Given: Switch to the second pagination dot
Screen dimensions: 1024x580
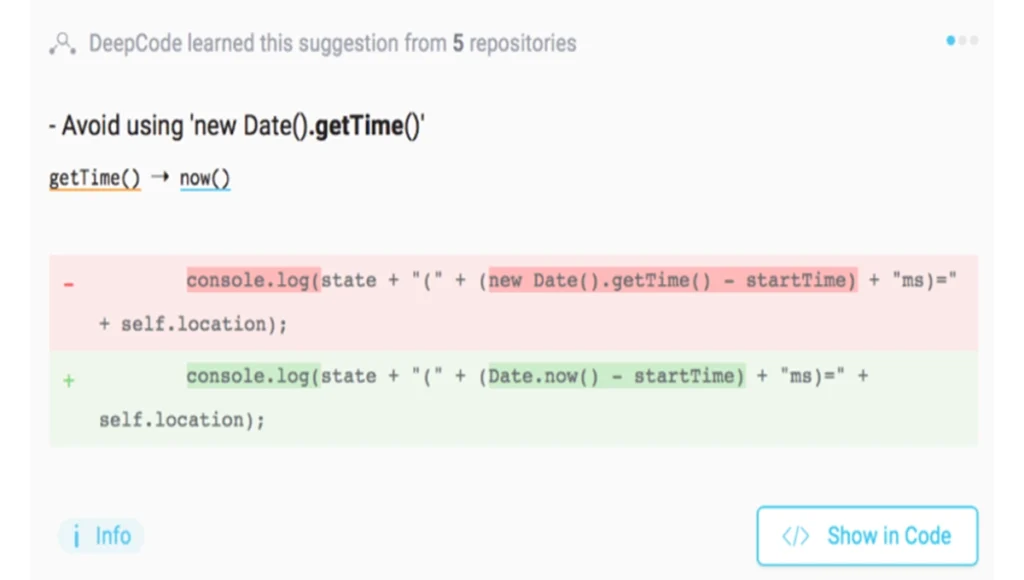Looking at the screenshot, I should [963, 40].
